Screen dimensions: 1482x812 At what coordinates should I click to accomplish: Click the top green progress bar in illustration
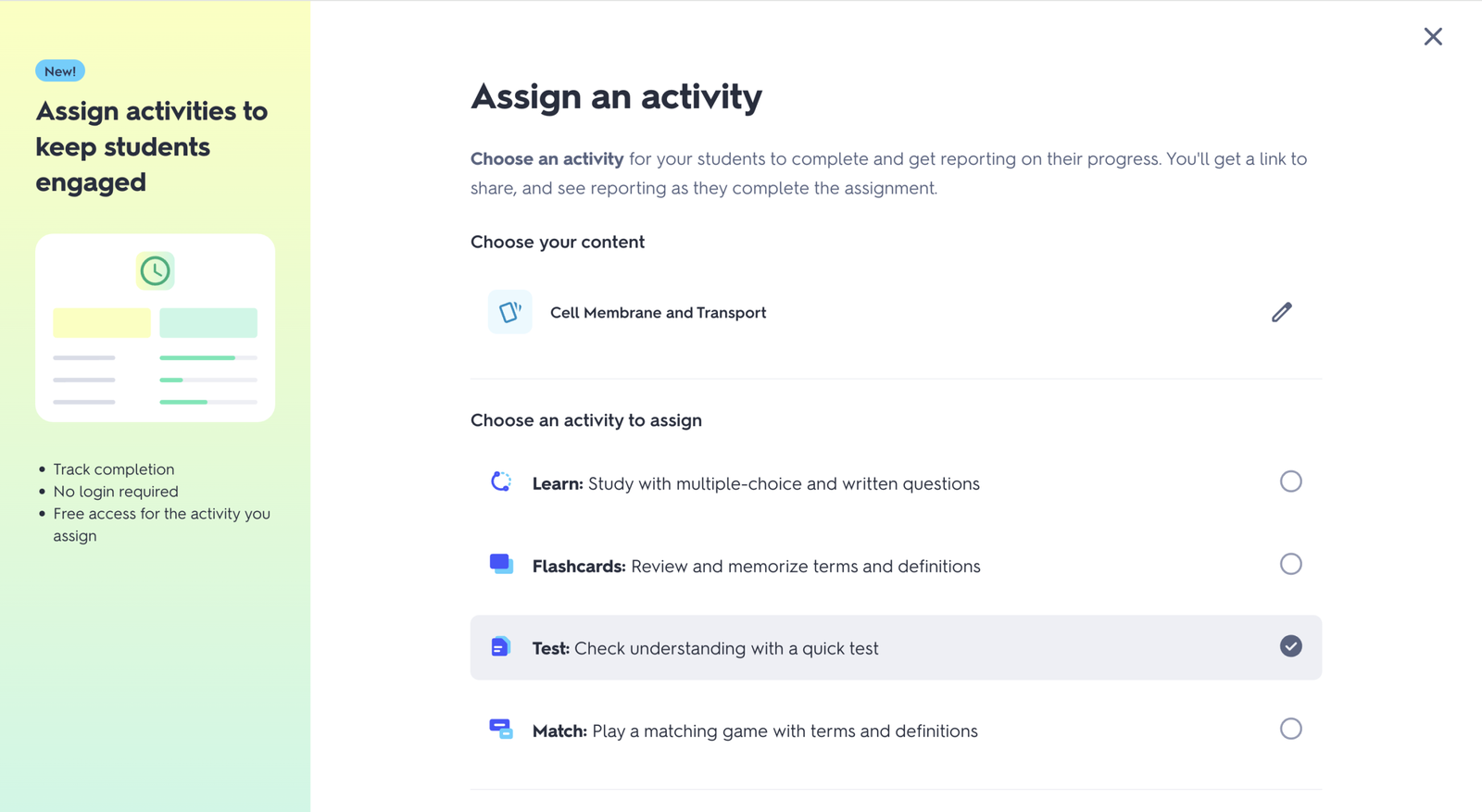click(197, 357)
